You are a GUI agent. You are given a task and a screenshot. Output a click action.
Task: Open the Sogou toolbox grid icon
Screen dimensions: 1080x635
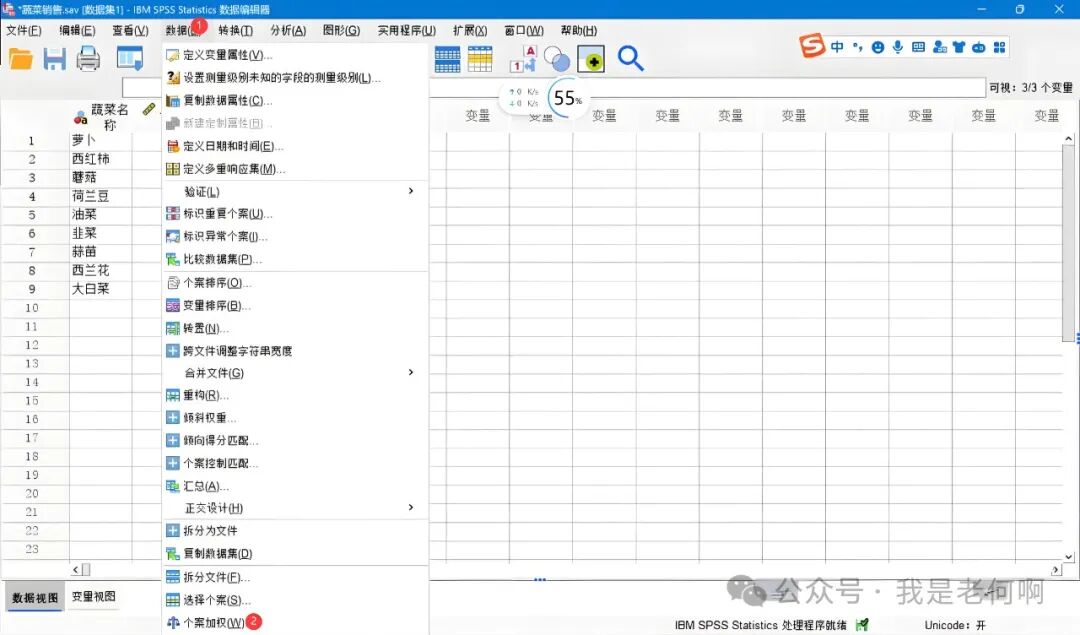(x=999, y=47)
